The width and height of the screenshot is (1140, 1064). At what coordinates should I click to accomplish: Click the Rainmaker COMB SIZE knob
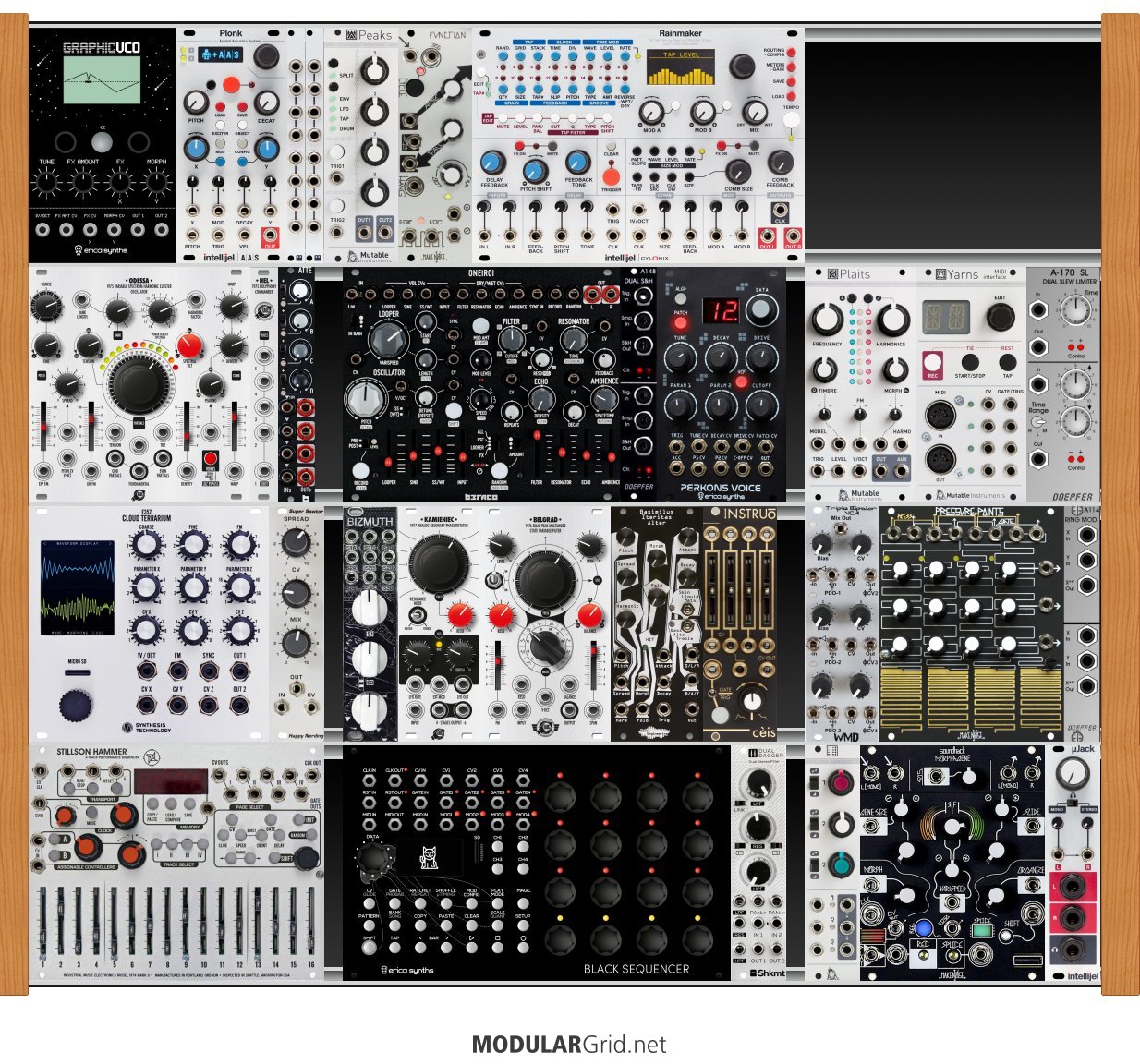(x=738, y=171)
